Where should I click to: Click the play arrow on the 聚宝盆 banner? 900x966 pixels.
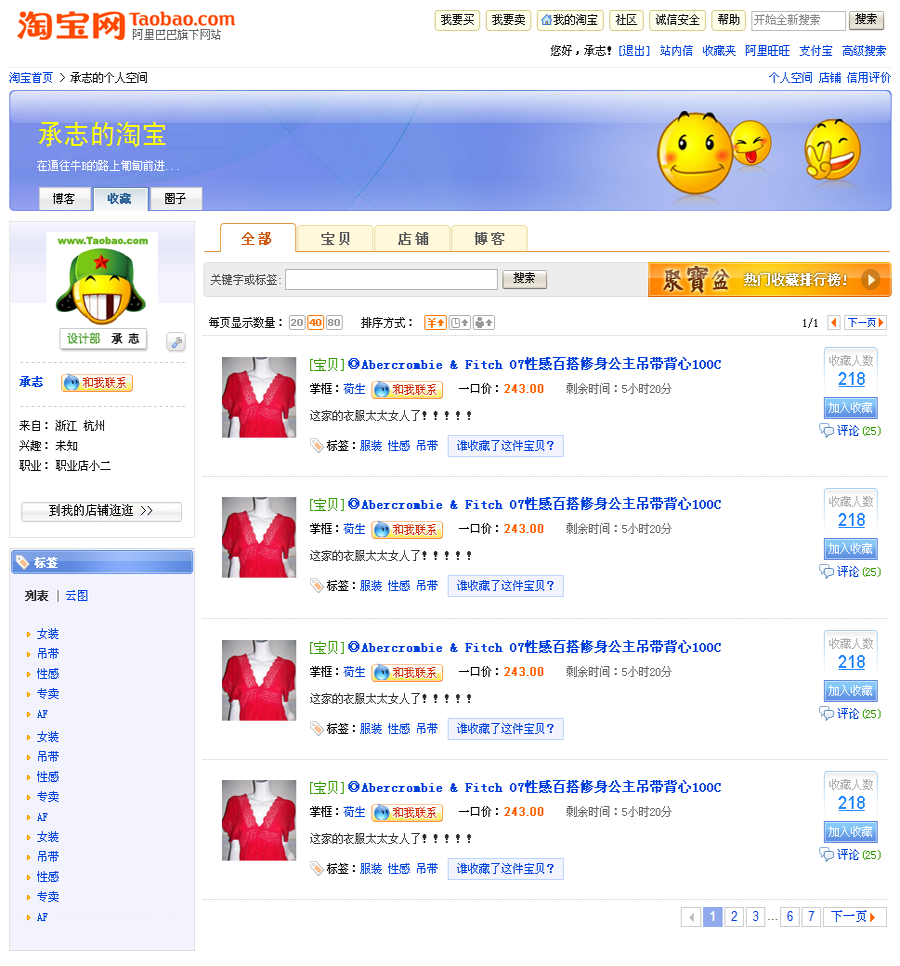click(x=870, y=280)
